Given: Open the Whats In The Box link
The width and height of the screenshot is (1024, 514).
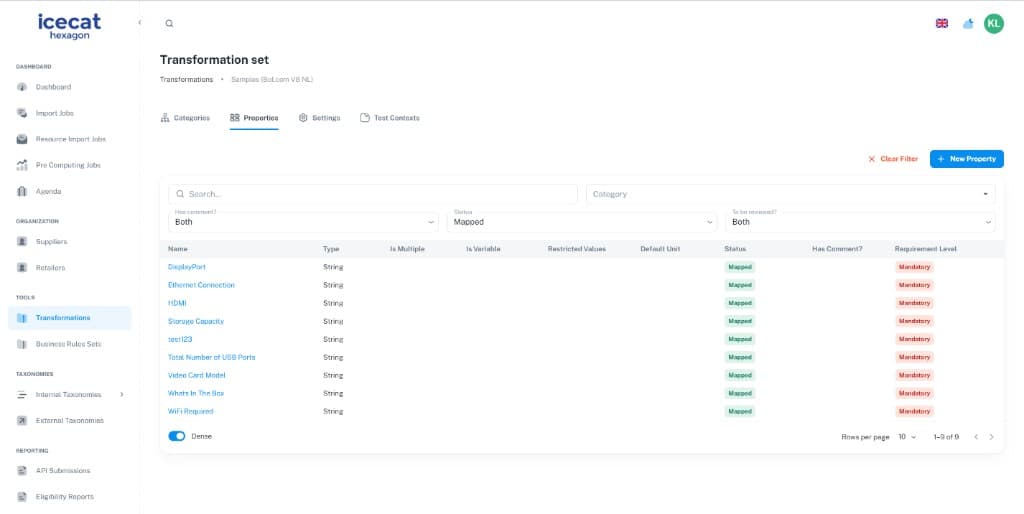Looking at the screenshot, I should point(196,393).
